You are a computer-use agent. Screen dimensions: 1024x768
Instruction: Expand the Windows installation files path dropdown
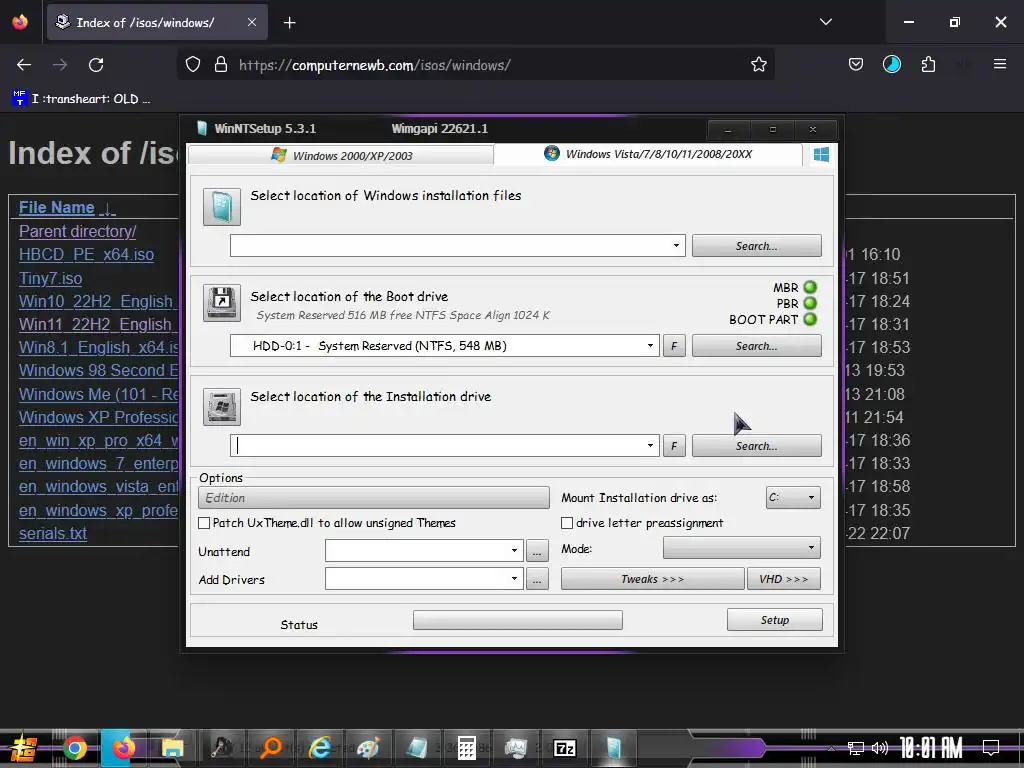pos(676,246)
